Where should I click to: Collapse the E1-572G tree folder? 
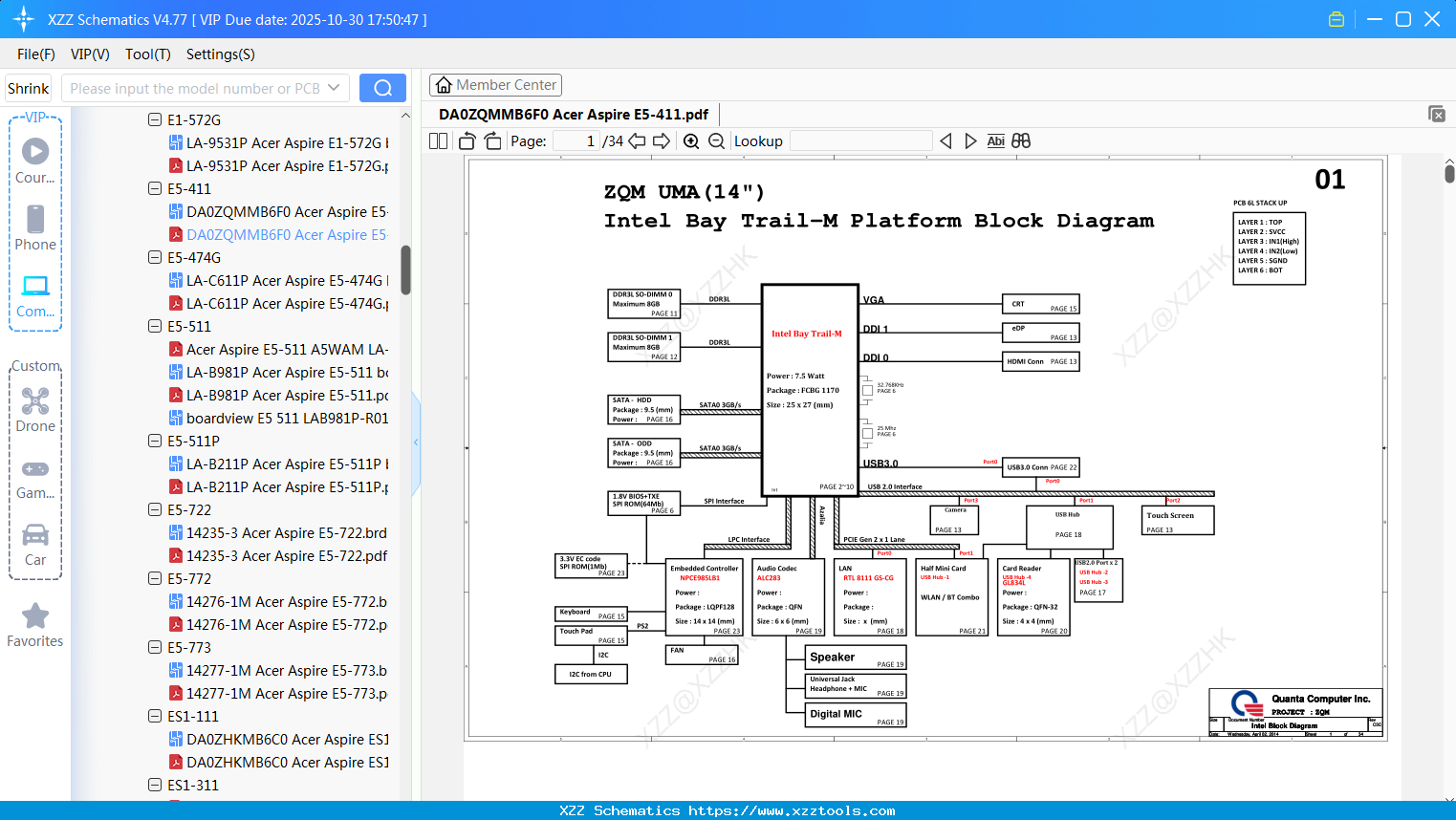click(x=155, y=119)
